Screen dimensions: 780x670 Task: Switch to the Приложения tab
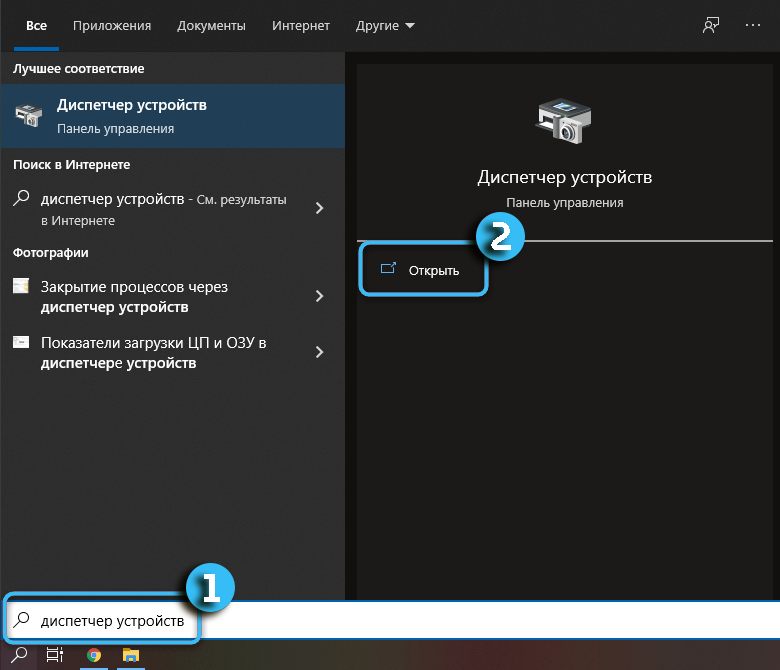tap(112, 25)
